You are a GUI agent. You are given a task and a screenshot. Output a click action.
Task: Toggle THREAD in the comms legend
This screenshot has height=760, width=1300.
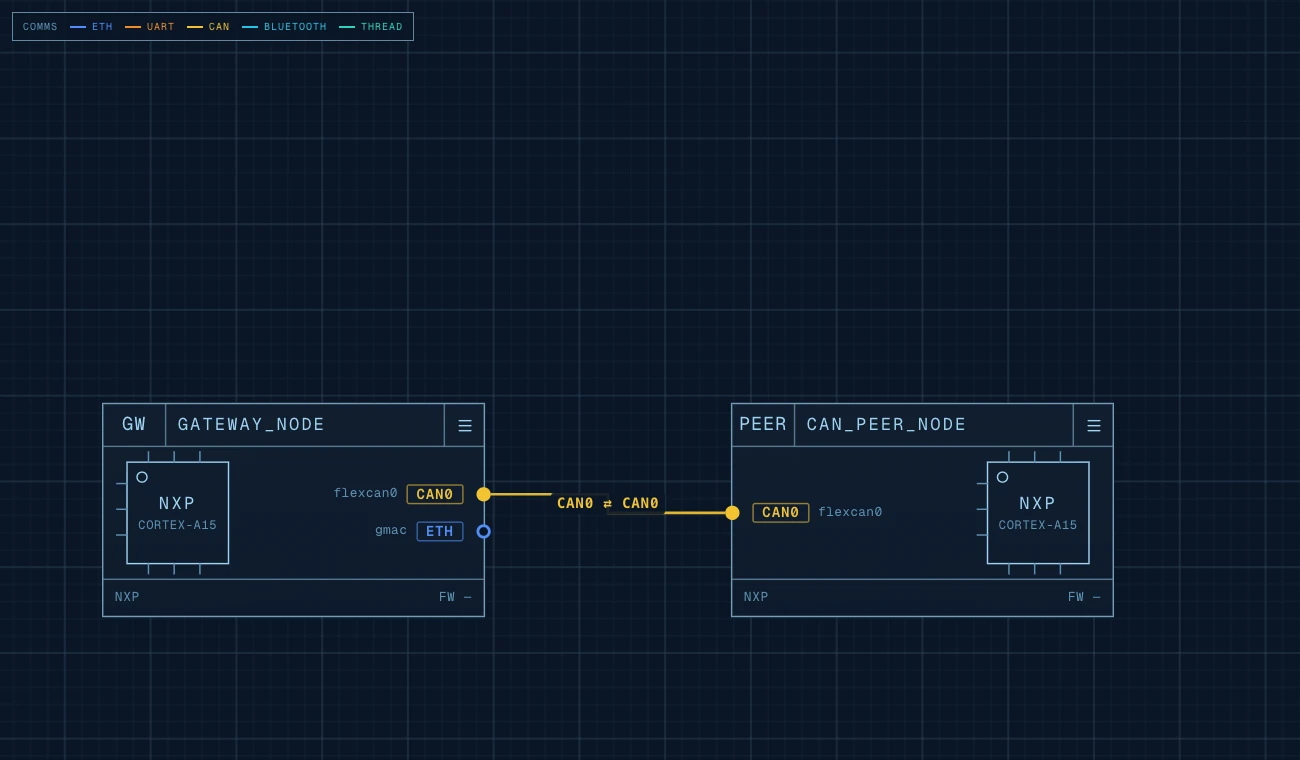pos(371,27)
